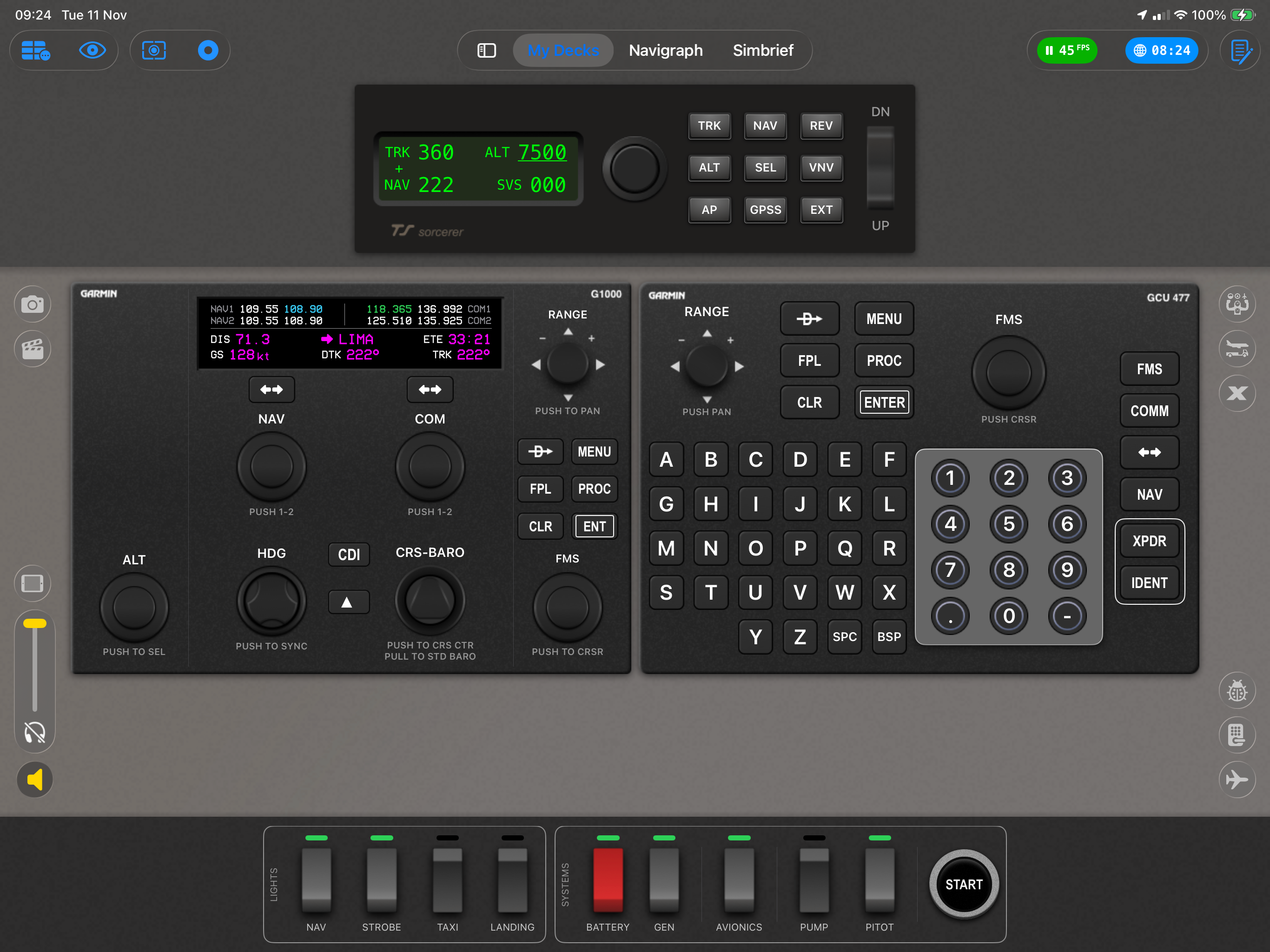Click the fullscreen frame icon on left sidebar

click(33, 584)
